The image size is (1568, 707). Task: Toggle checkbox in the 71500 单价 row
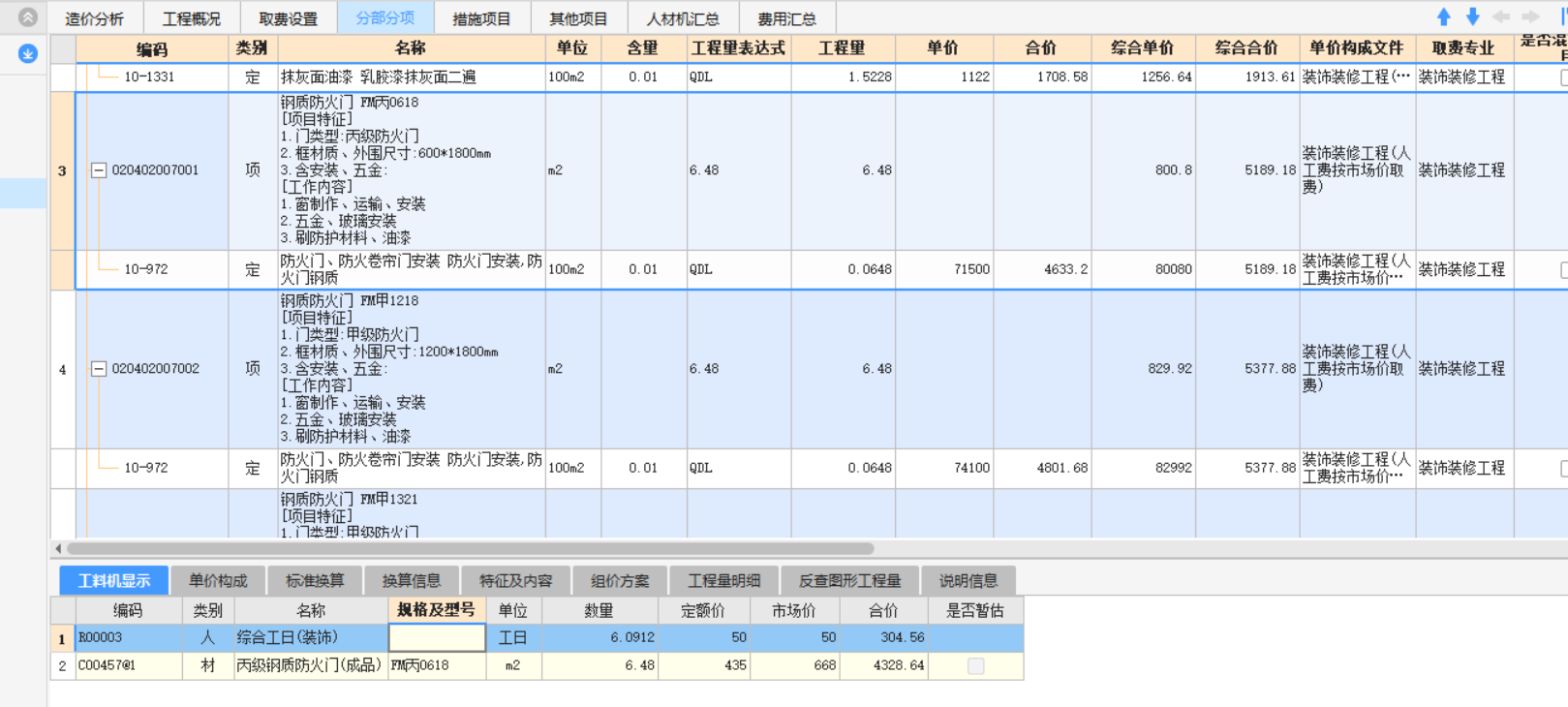1564,269
